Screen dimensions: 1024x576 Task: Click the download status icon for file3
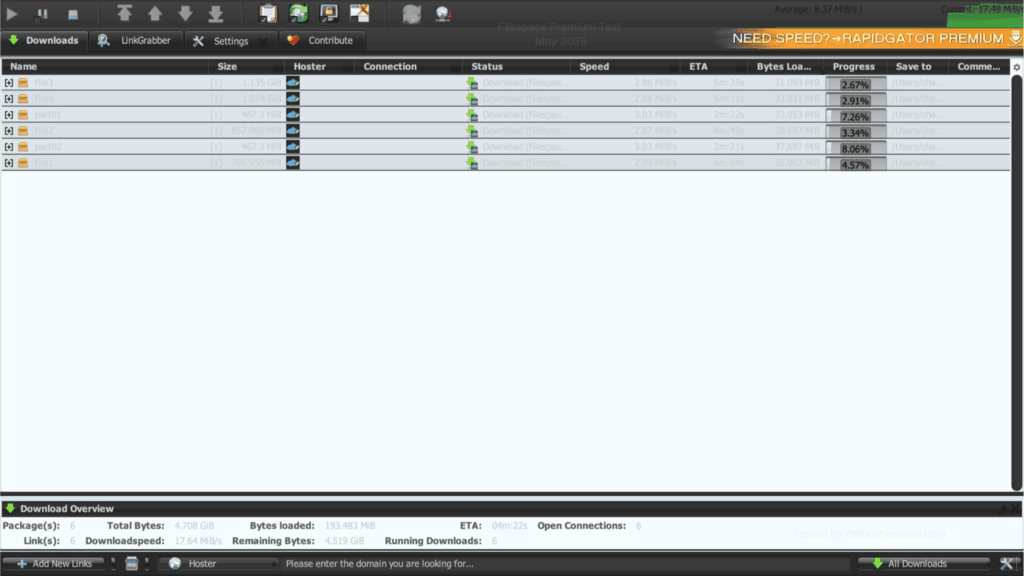click(472, 83)
